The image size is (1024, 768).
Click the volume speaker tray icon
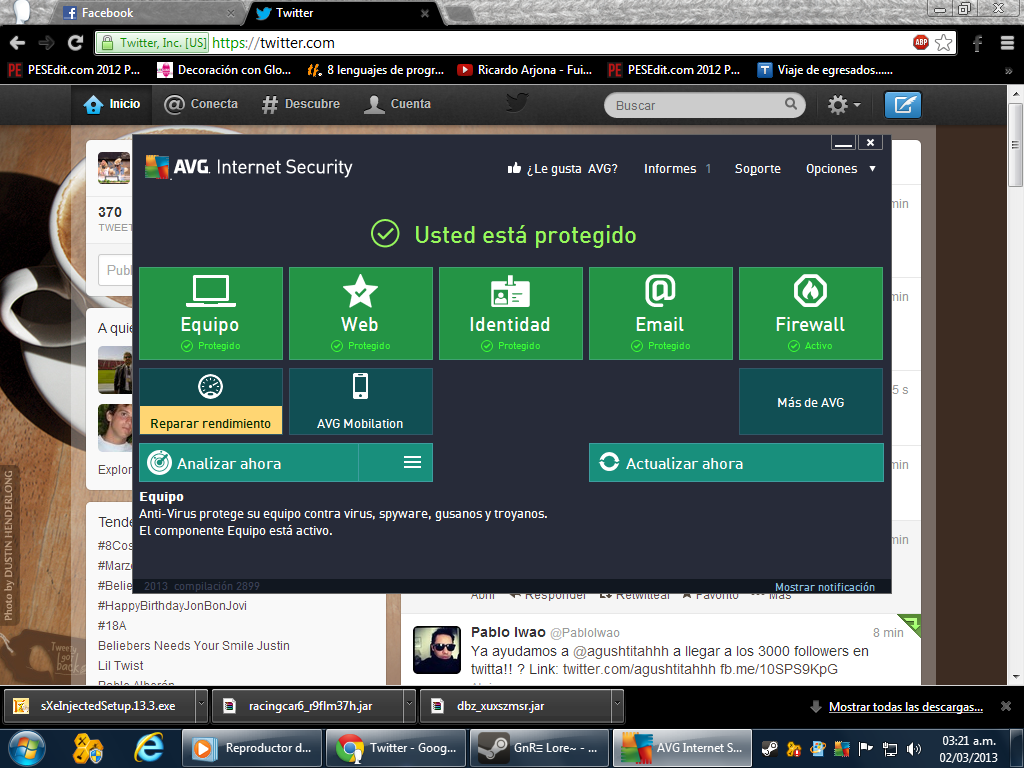(914, 748)
